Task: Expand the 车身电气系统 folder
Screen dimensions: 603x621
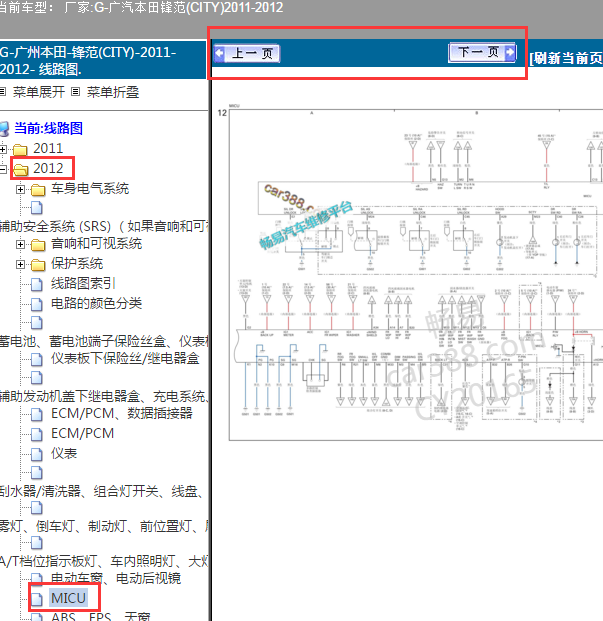Action: click(x=20, y=190)
